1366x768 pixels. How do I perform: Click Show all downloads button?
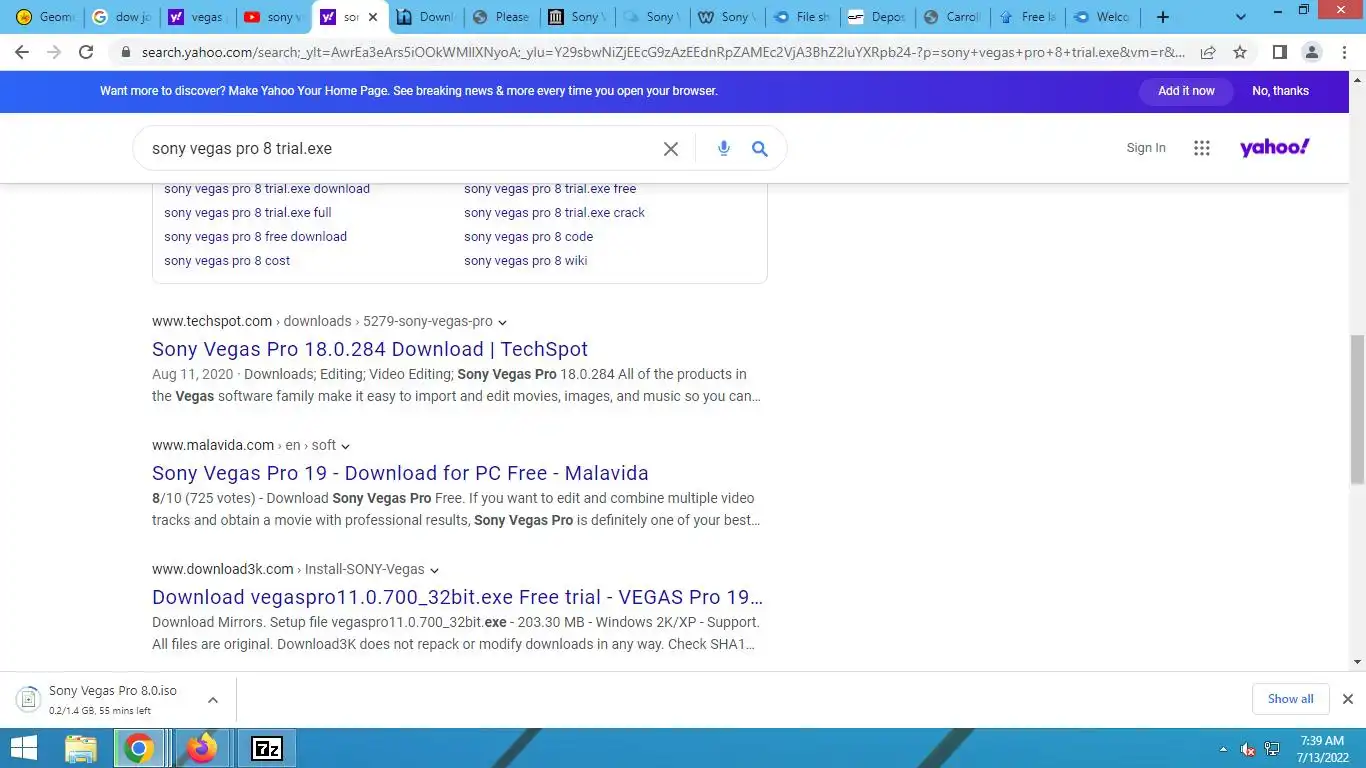pyautogui.click(x=1290, y=699)
